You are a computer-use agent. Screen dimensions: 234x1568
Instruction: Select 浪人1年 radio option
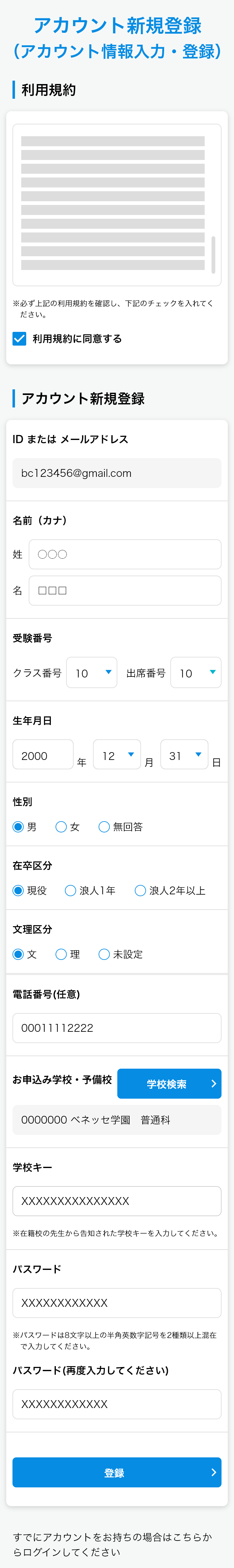(x=70, y=891)
